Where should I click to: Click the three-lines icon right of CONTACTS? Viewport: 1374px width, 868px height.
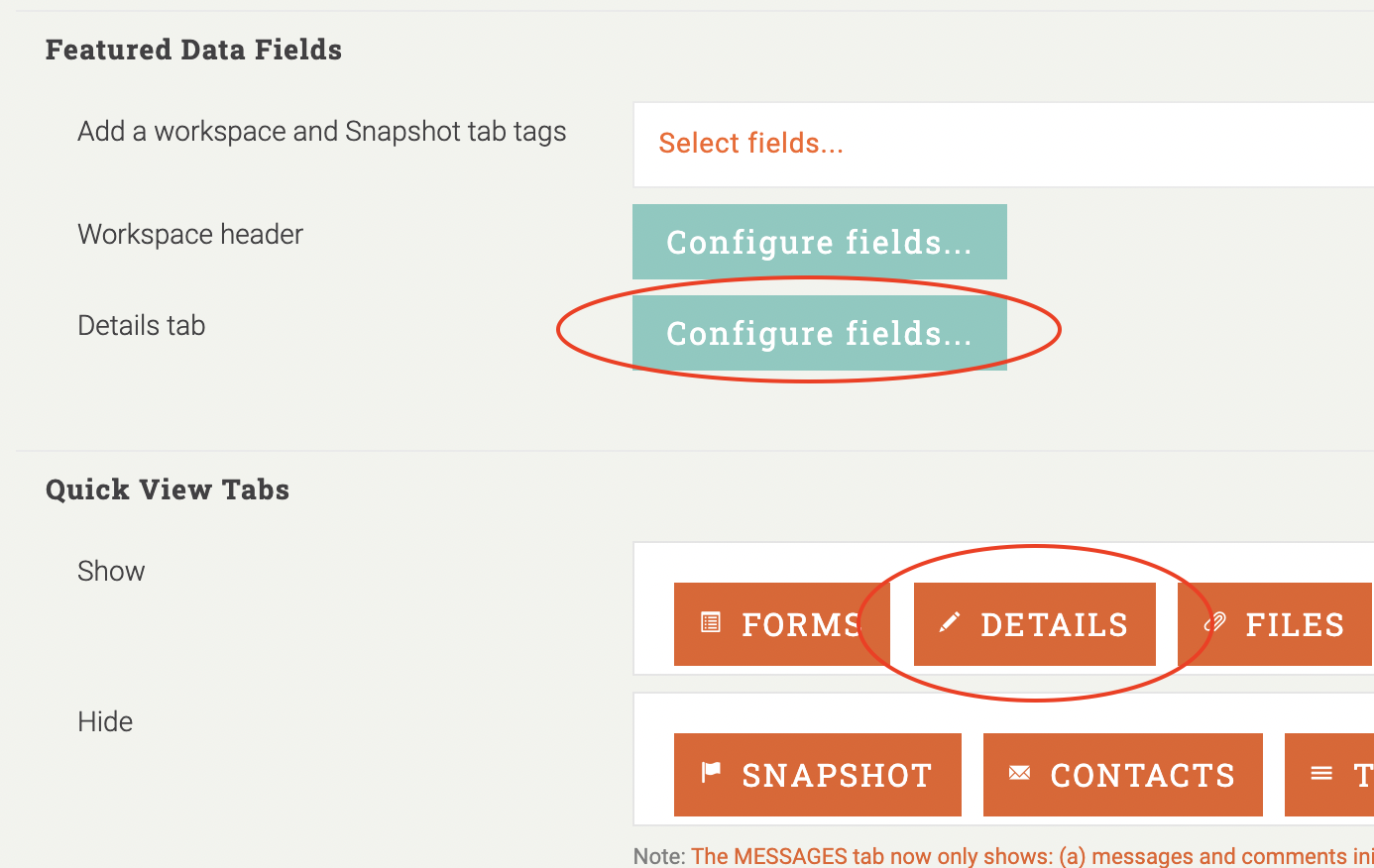click(1321, 774)
